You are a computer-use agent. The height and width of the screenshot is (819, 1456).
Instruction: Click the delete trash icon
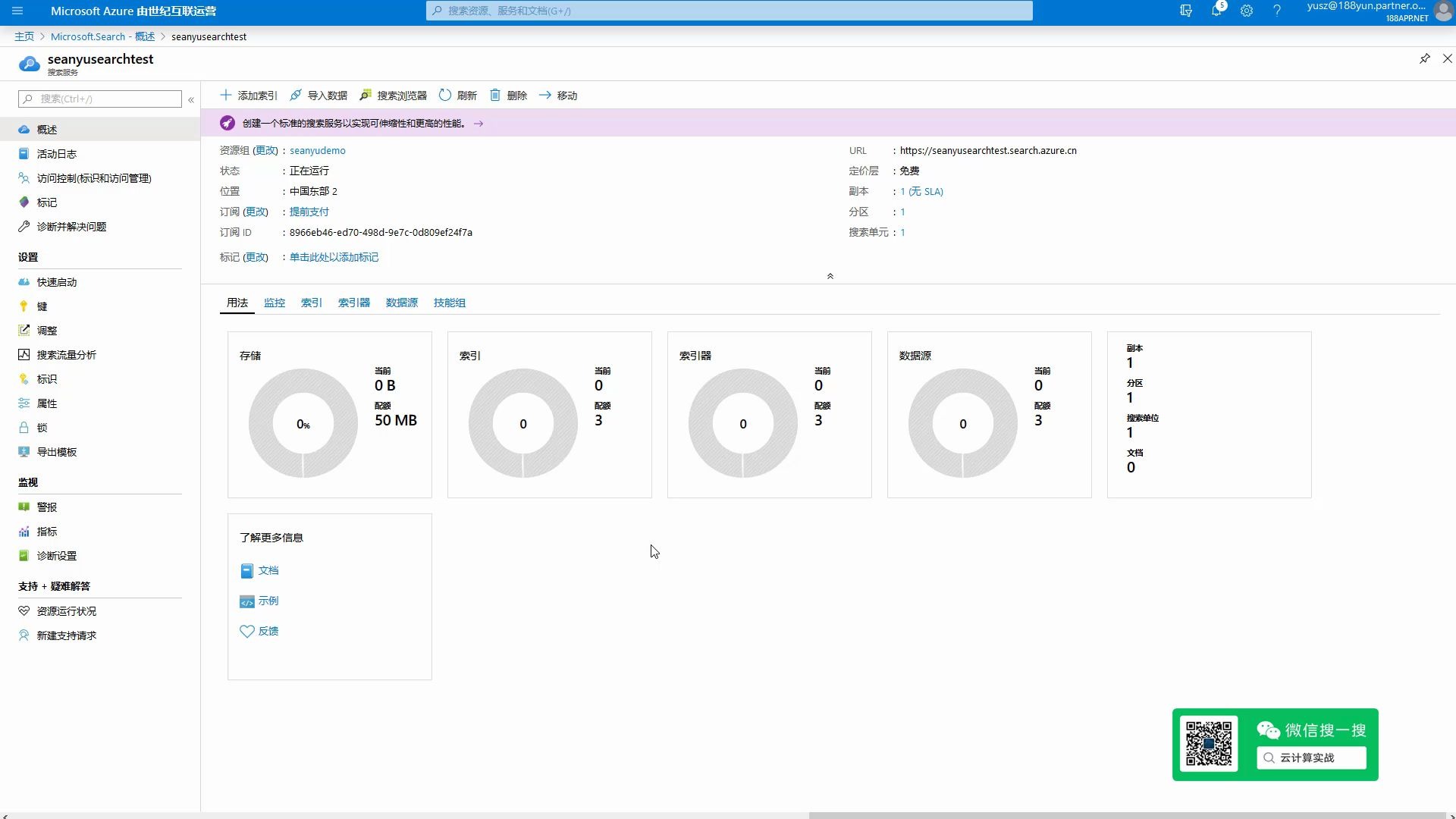[495, 95]
